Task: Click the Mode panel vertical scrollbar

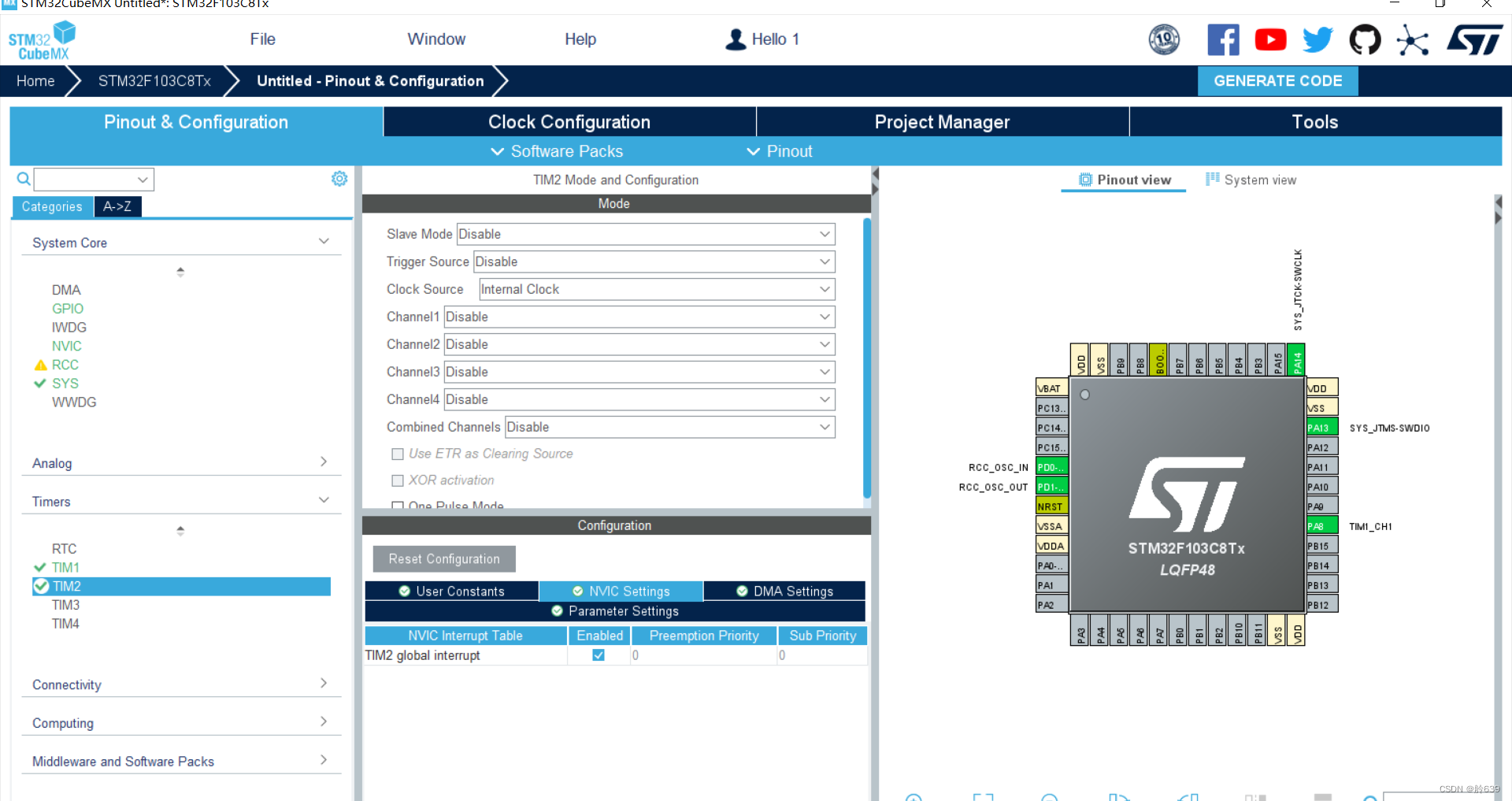Action: tap(867, 358)
